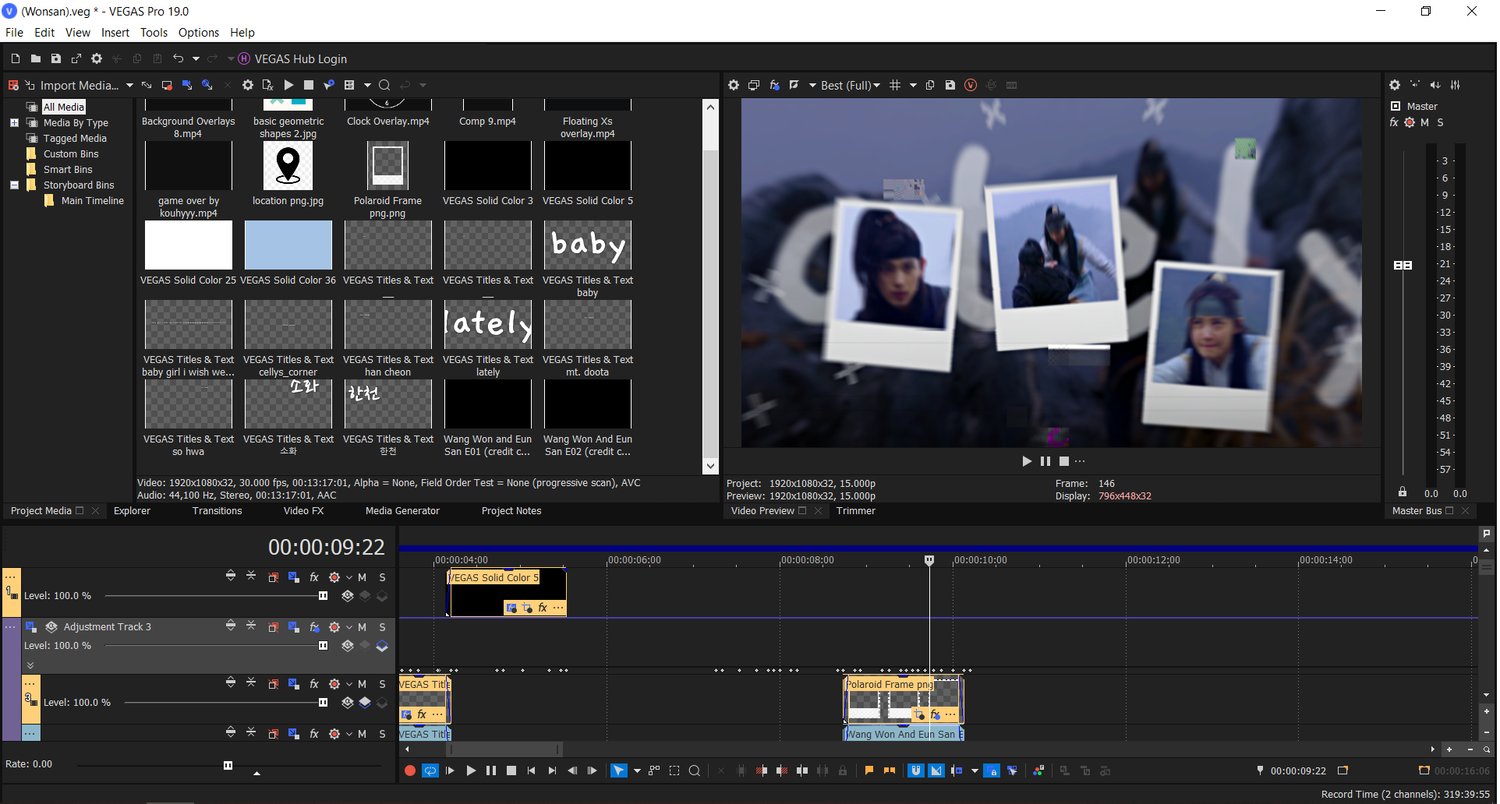Solo the Adjustment Track 3
Image resolution: width=1500 pixels, height=804 pixels.
pyautogui.click(x=382, y=627)
